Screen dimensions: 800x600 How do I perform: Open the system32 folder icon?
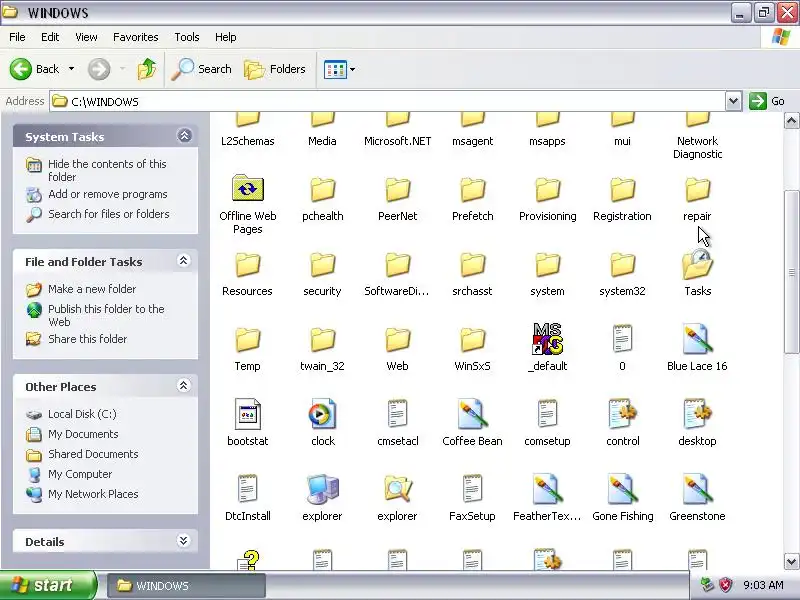pyautogui.click(x=622, y=264)
